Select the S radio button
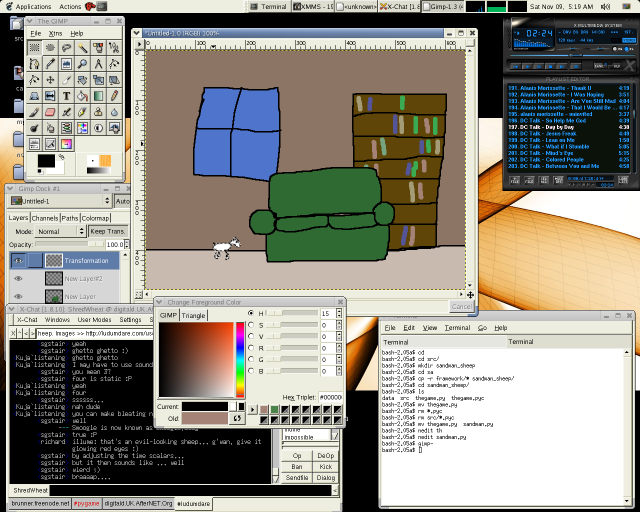The width and height of the screenshot is (640, 512). pyautogui.click(x=251, y=325)
